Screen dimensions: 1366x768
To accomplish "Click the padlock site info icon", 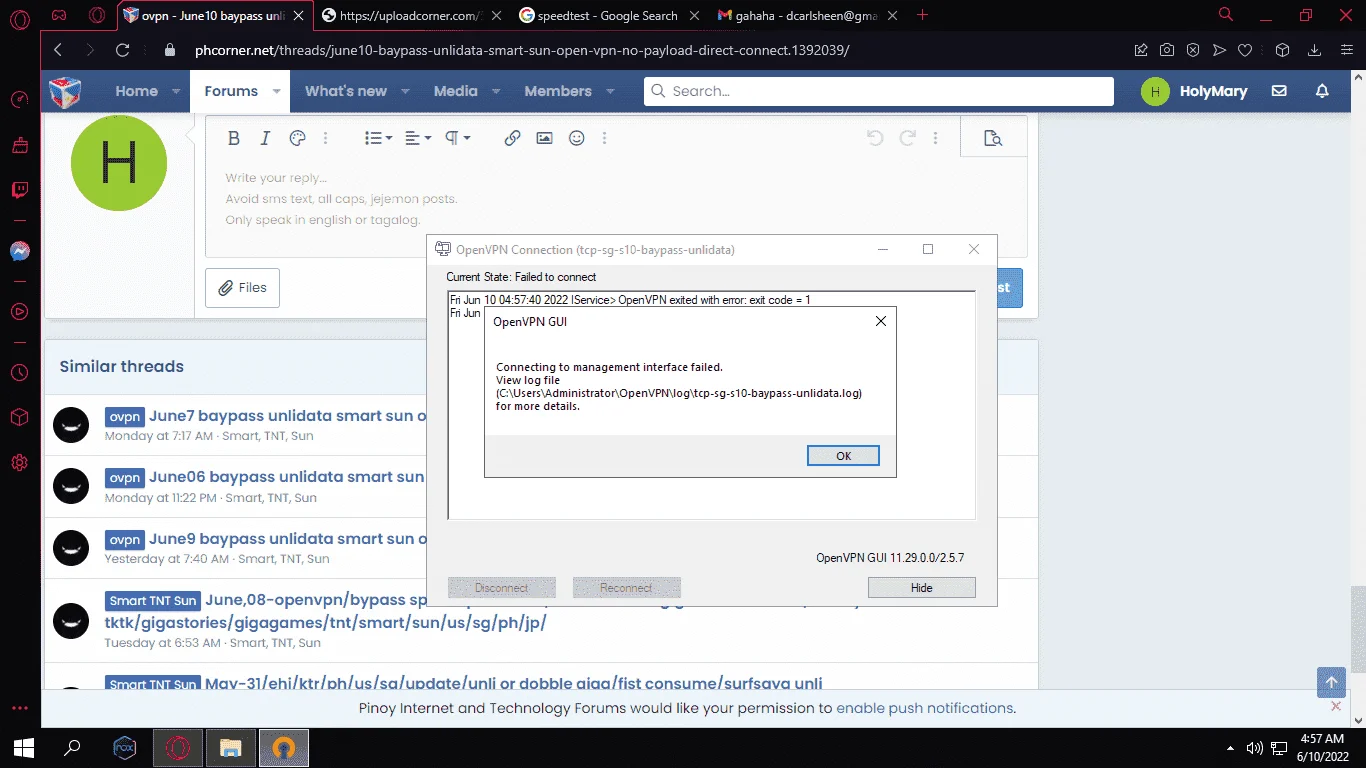I will pyautogui.click(x=169, y=50).
